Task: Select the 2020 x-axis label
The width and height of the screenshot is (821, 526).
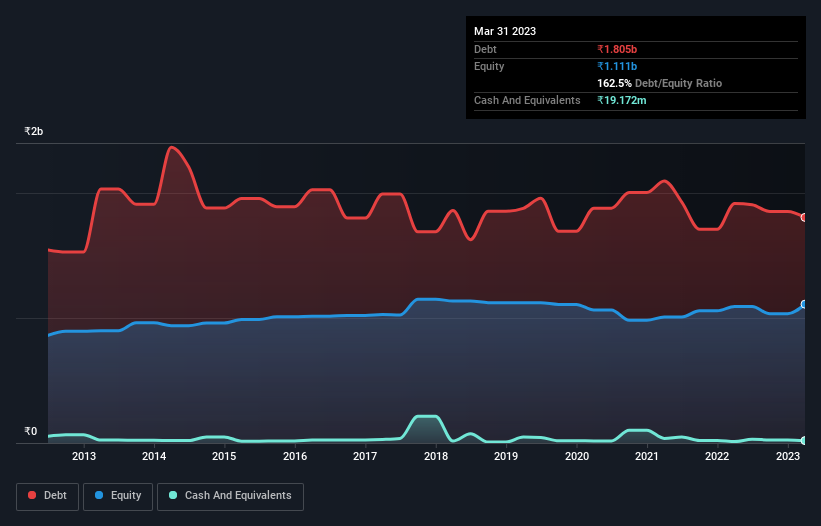Action: (x=576, y=456)
